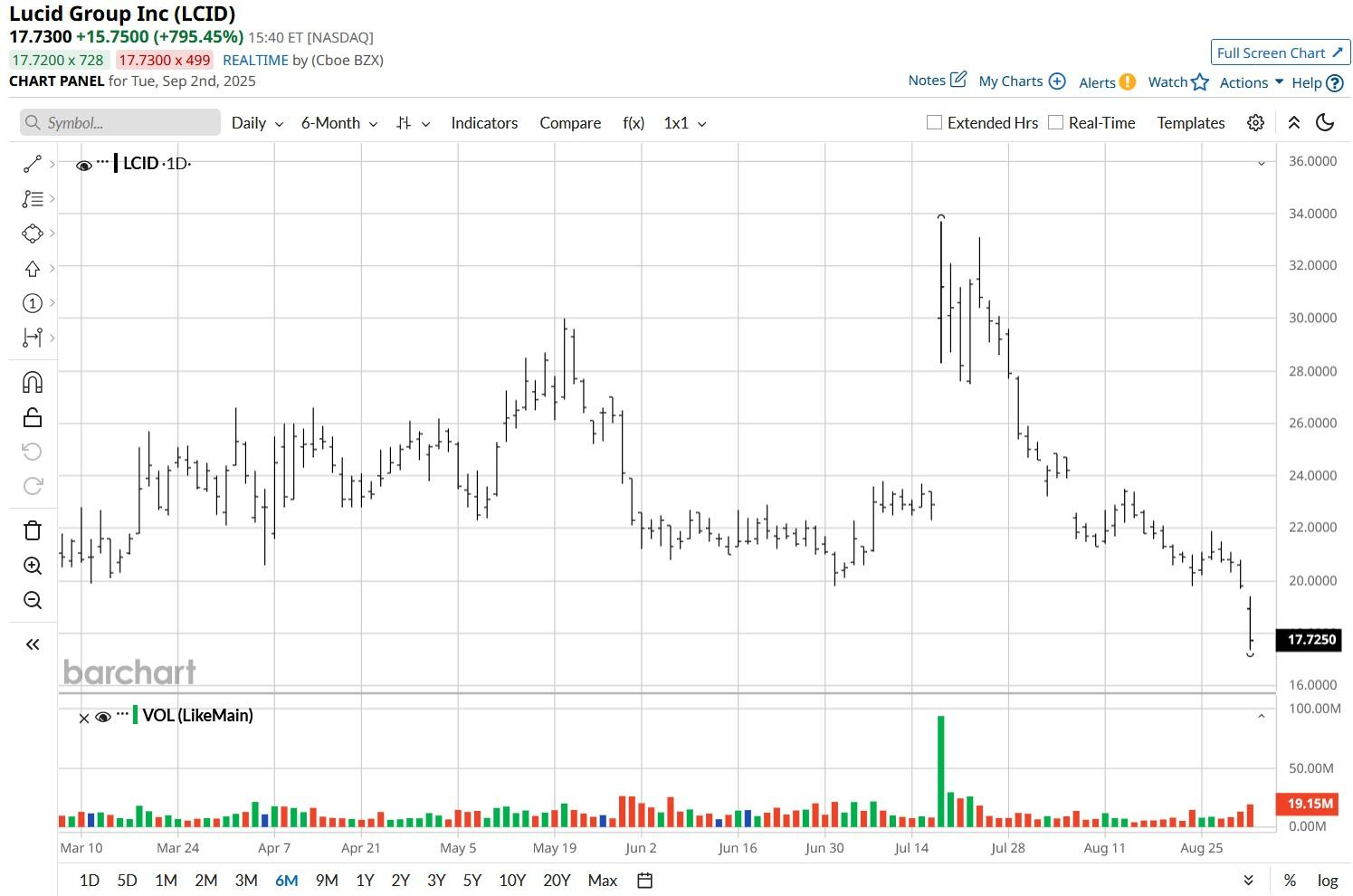Open the Notes pencil icon

coord(958,80)
